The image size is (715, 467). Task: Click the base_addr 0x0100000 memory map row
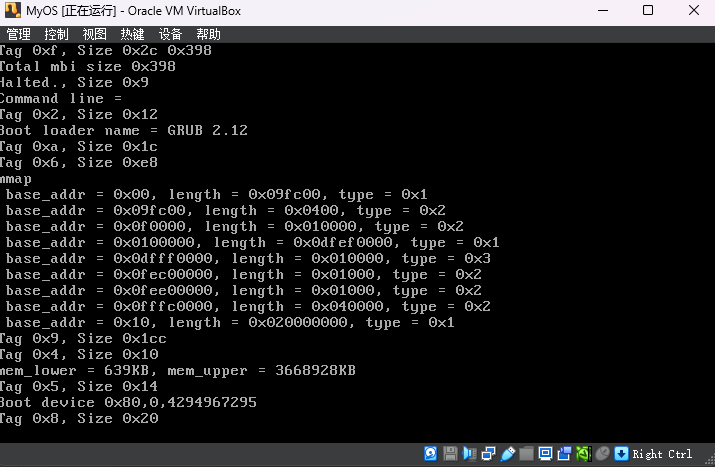pos(253,243)
